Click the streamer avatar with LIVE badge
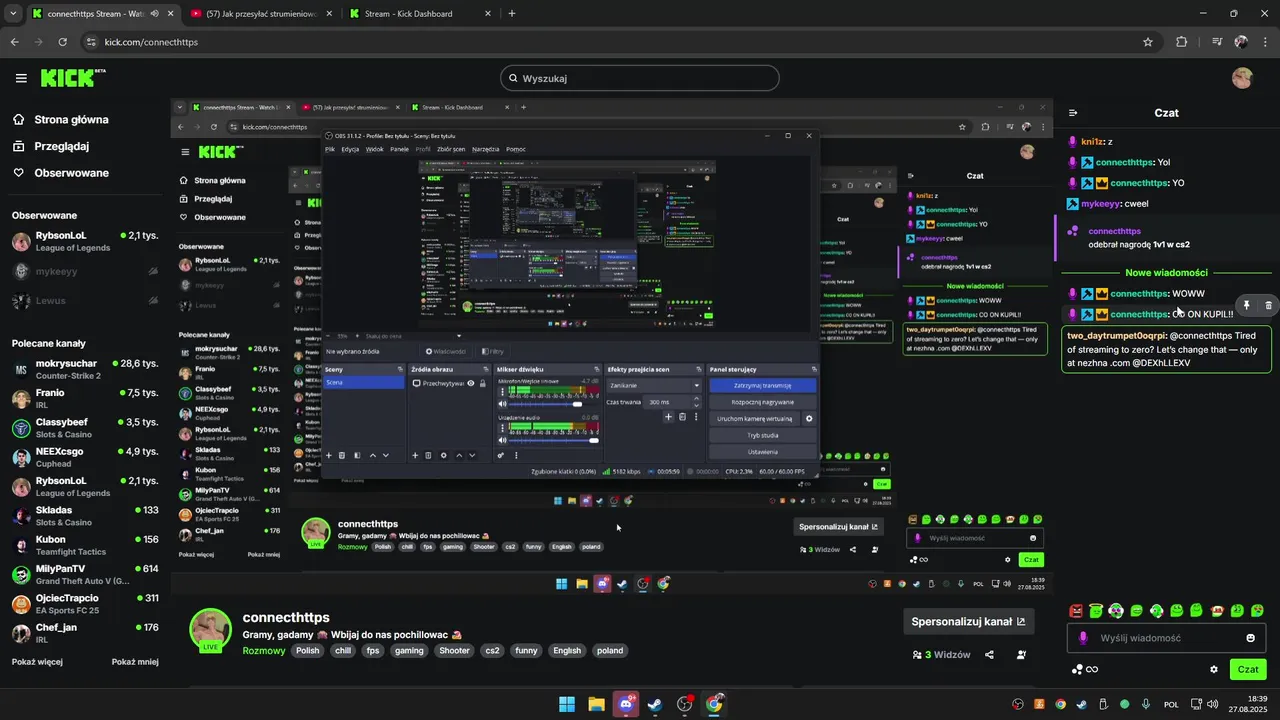Viewport: 1280px width, 720px height. pos(211,630)
